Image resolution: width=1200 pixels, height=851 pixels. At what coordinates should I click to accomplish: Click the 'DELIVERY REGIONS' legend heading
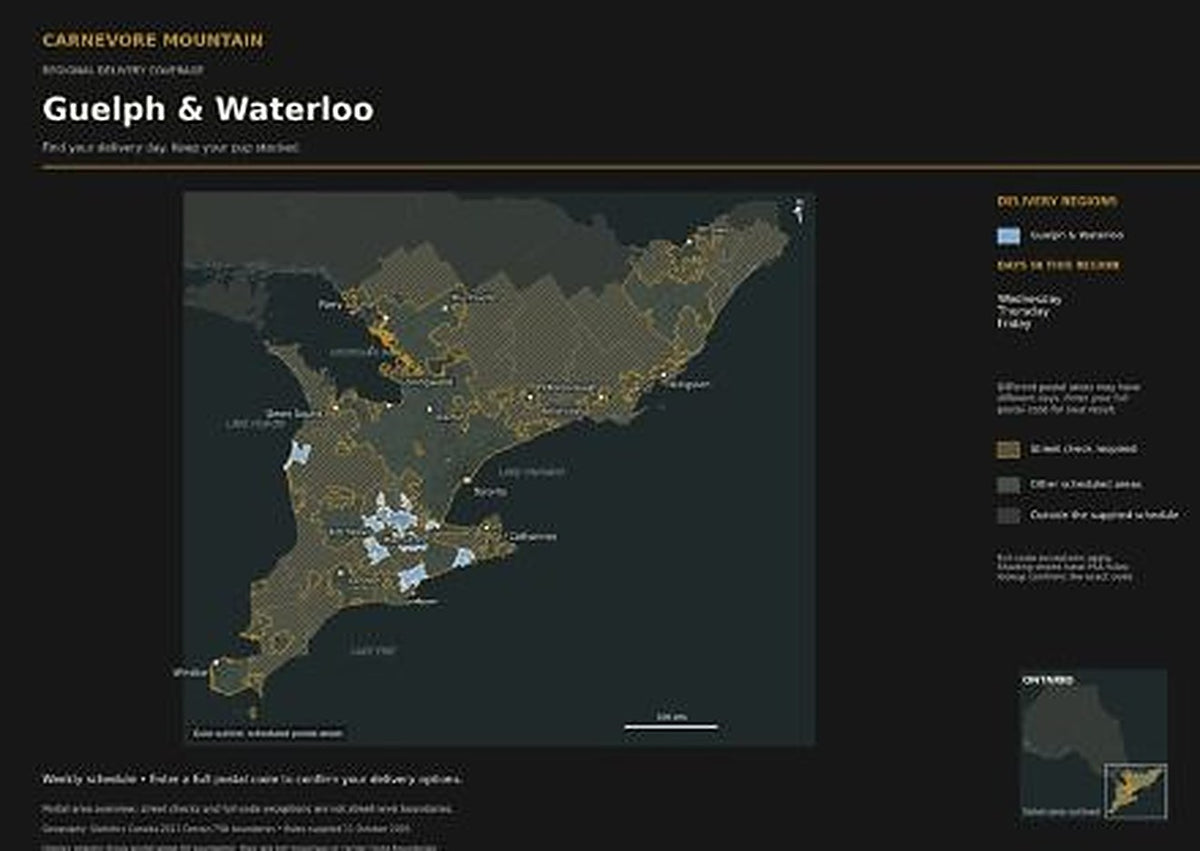click(x=1057, y=201)
